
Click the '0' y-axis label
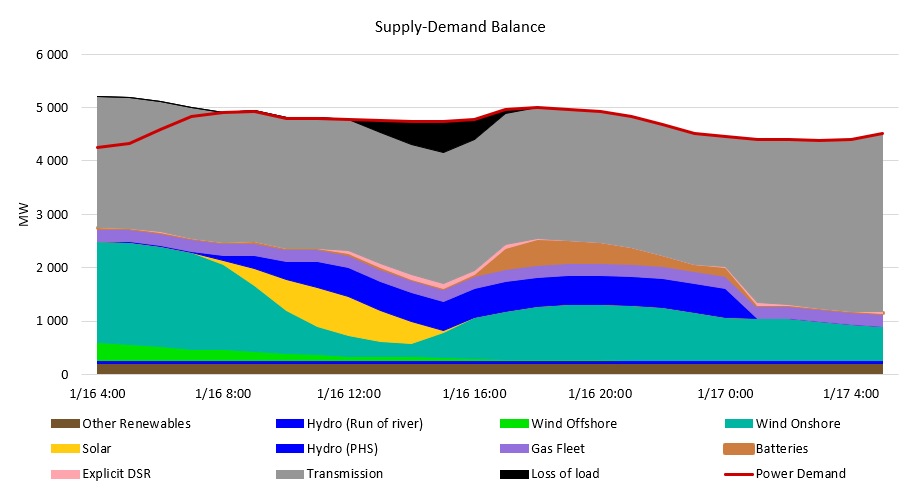65,375
